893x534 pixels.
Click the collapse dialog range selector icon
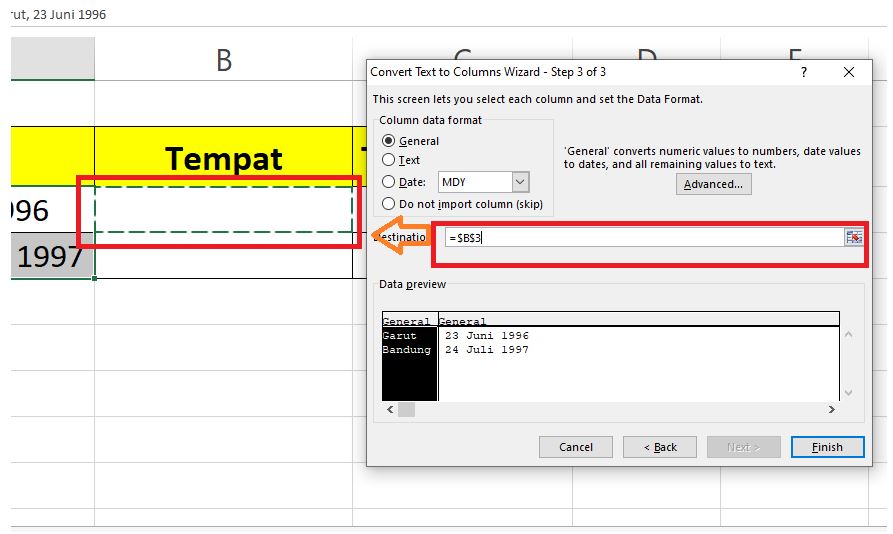click(853, 237)
